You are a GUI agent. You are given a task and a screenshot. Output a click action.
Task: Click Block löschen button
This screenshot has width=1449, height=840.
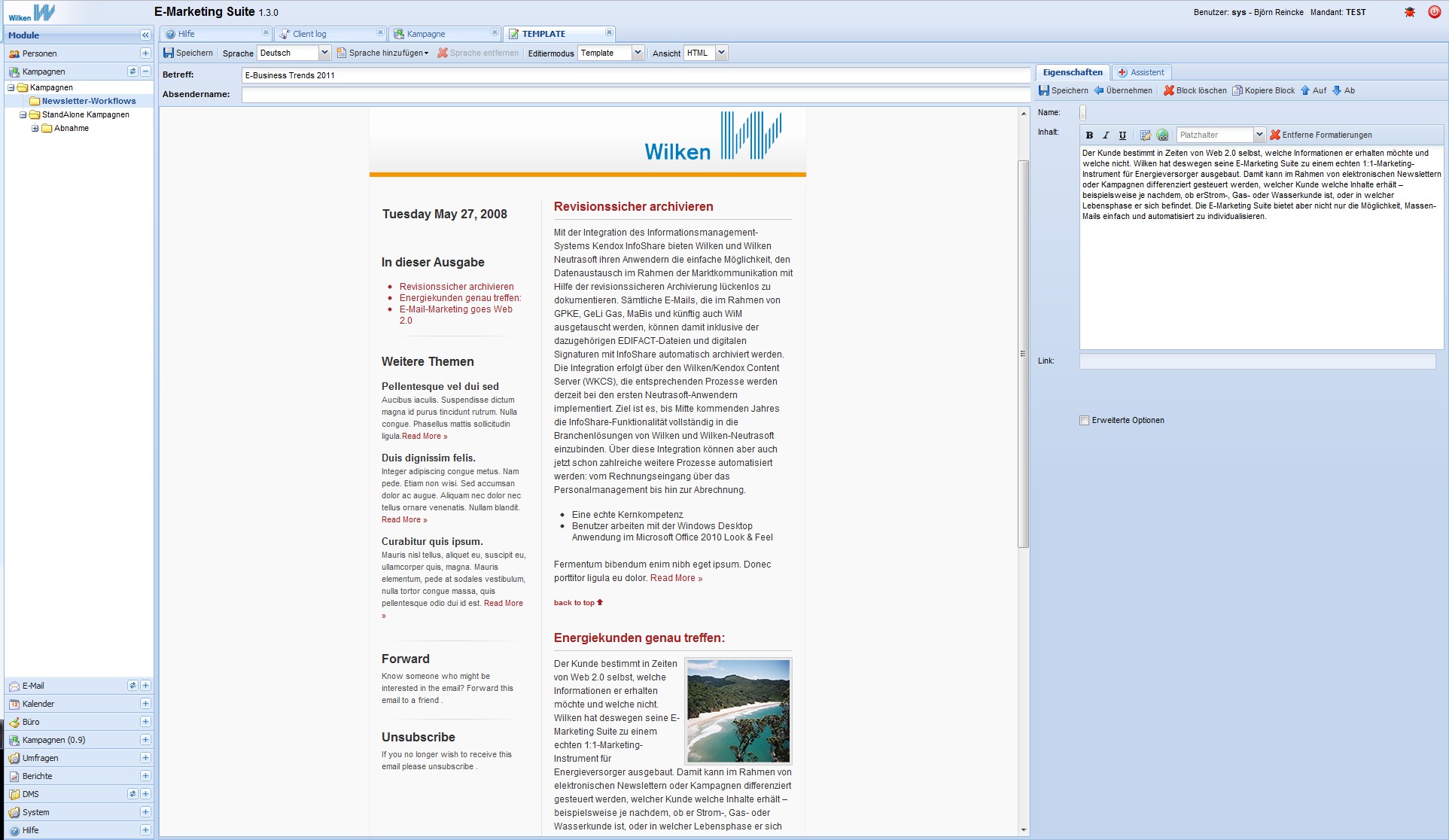click(x=1195, y=90)
